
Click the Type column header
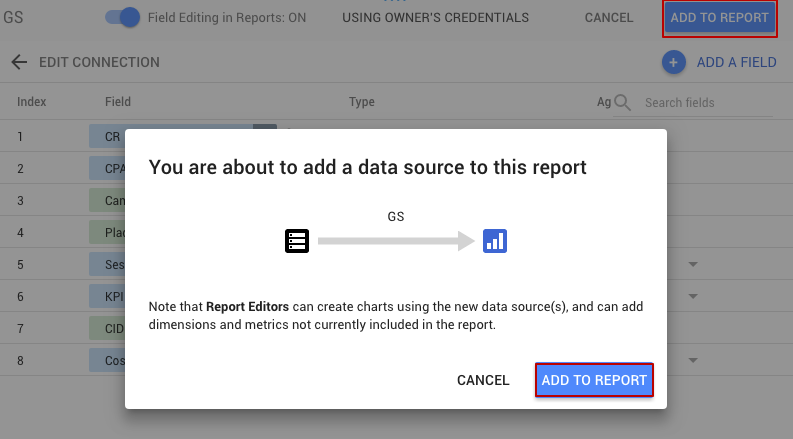point(361,102)
